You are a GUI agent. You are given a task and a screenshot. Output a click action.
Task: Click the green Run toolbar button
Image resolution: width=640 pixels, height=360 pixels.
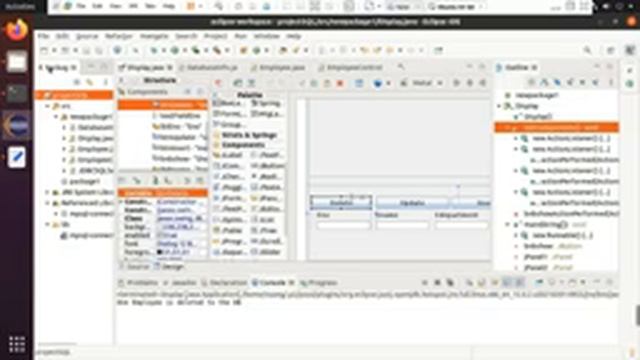pyautogui.click(x=175, y=51)
